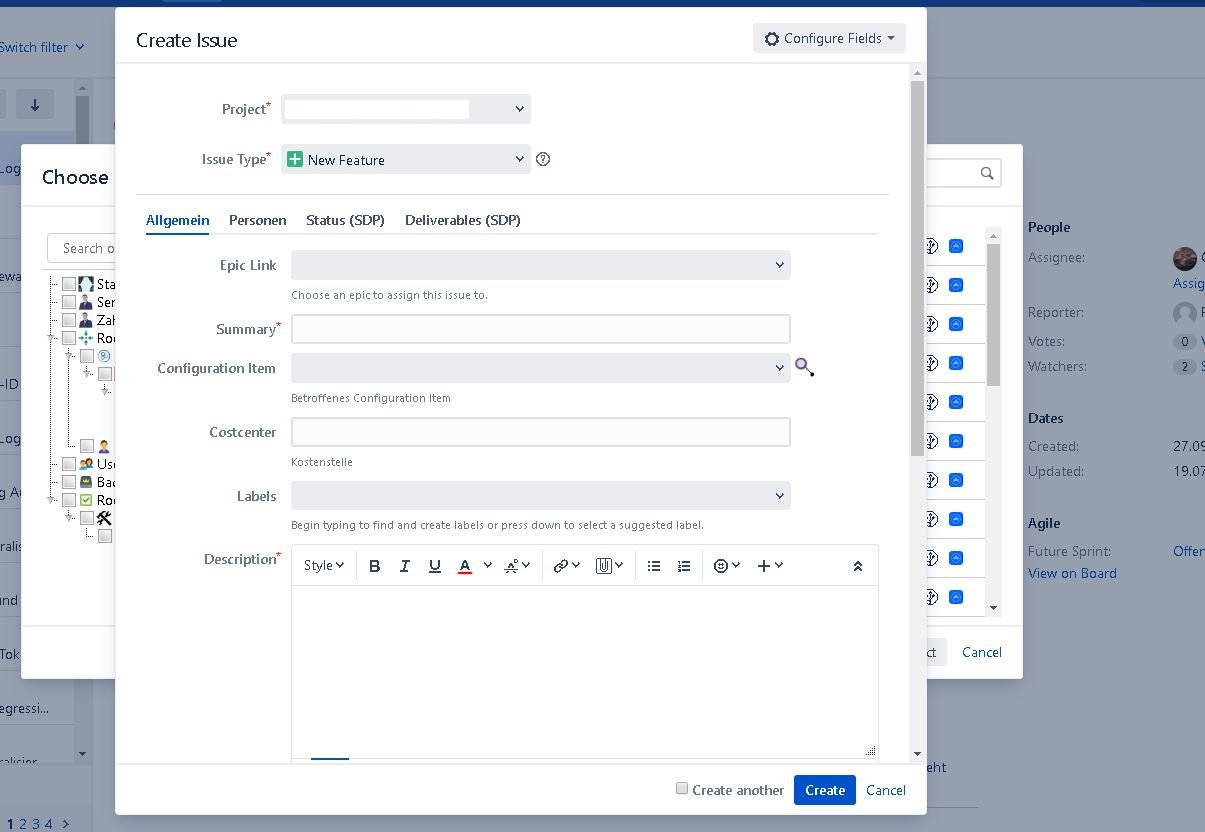The width and height of the screenshot is (1205, 832).
Task: Expand the Epic Link dropdown
Action: (541, 265)
